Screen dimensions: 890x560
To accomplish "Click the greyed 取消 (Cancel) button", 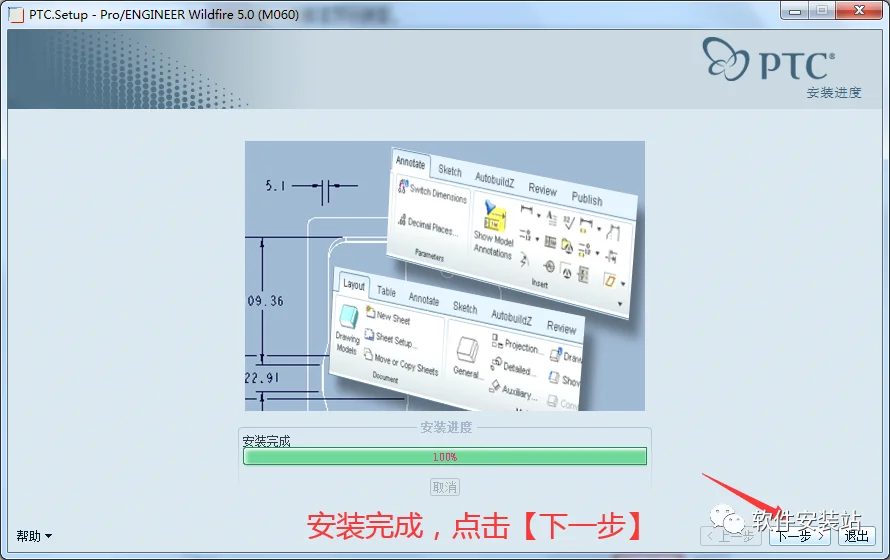I will [x=444, y=487].
